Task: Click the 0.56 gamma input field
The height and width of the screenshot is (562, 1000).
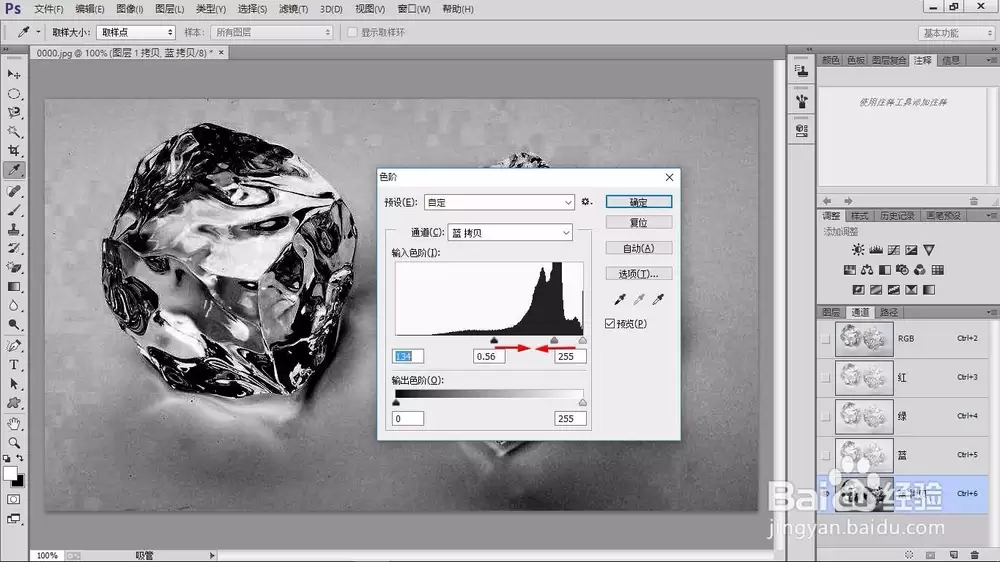Action: 489,357
